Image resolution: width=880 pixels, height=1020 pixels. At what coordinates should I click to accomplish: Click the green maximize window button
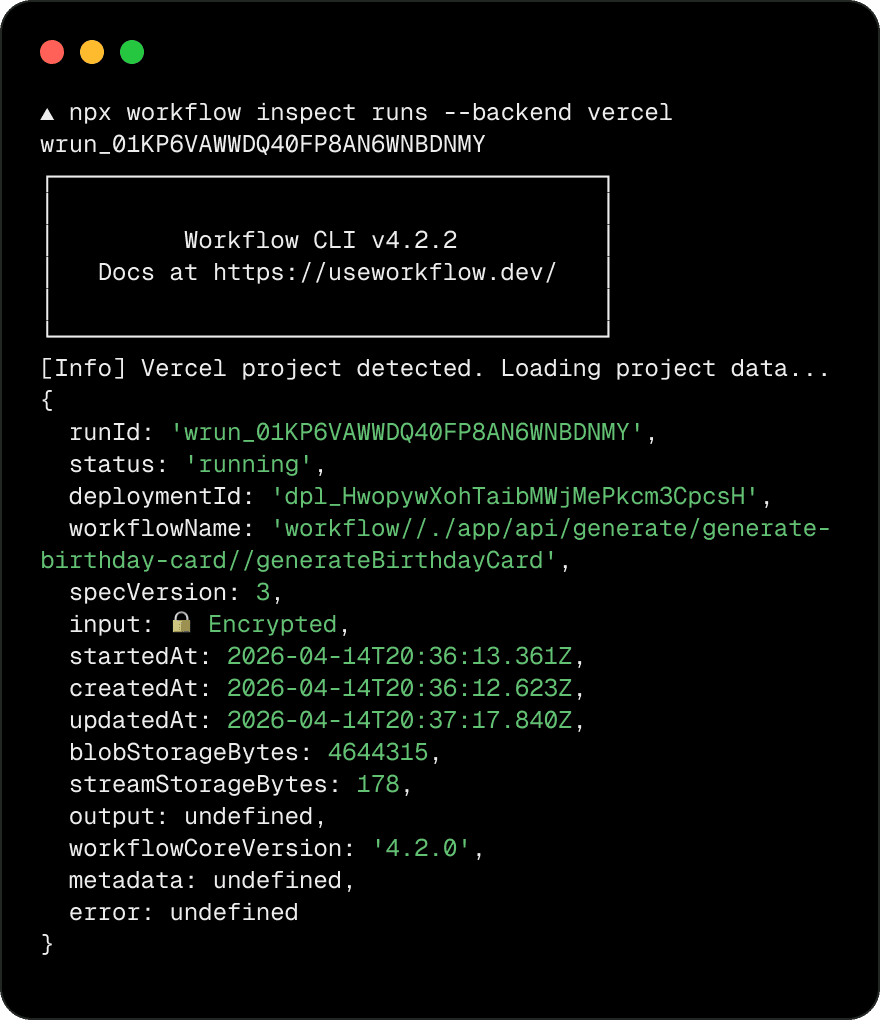[x=132, y=52]
